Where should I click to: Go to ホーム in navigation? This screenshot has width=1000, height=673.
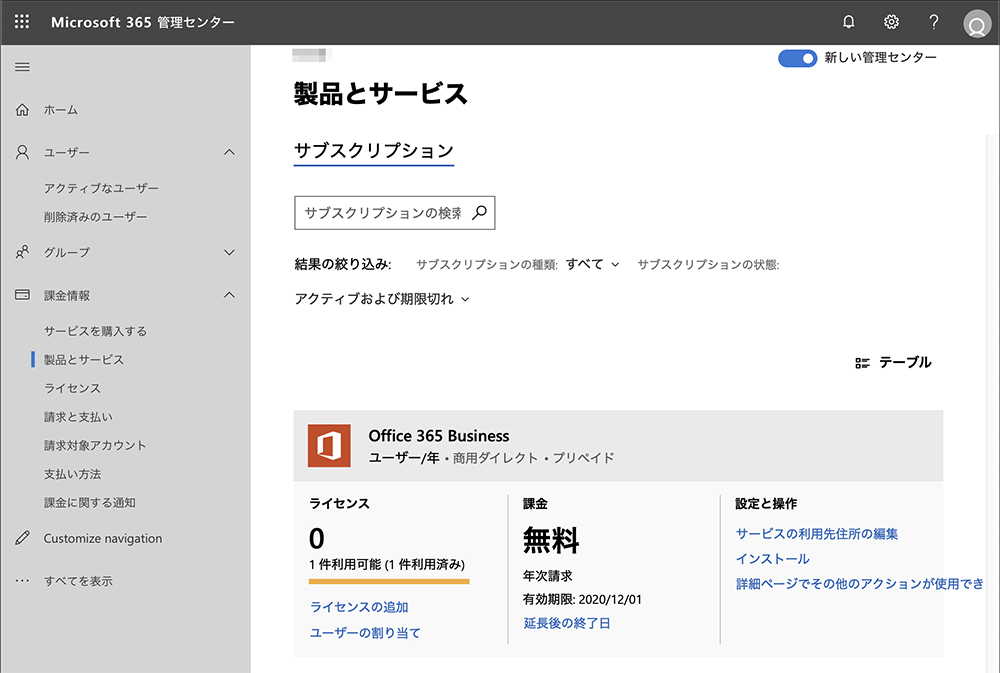click(61, 110)
